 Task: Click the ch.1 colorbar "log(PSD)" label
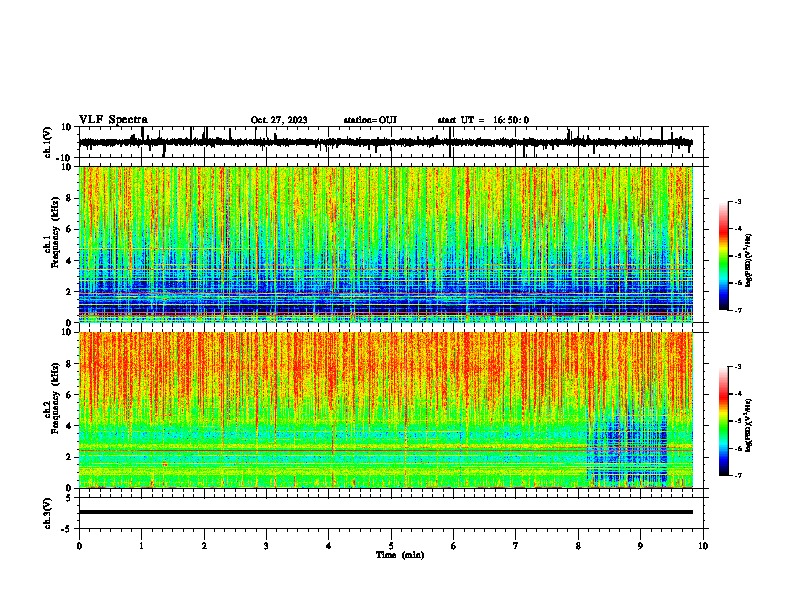click(x=748, y=260)
